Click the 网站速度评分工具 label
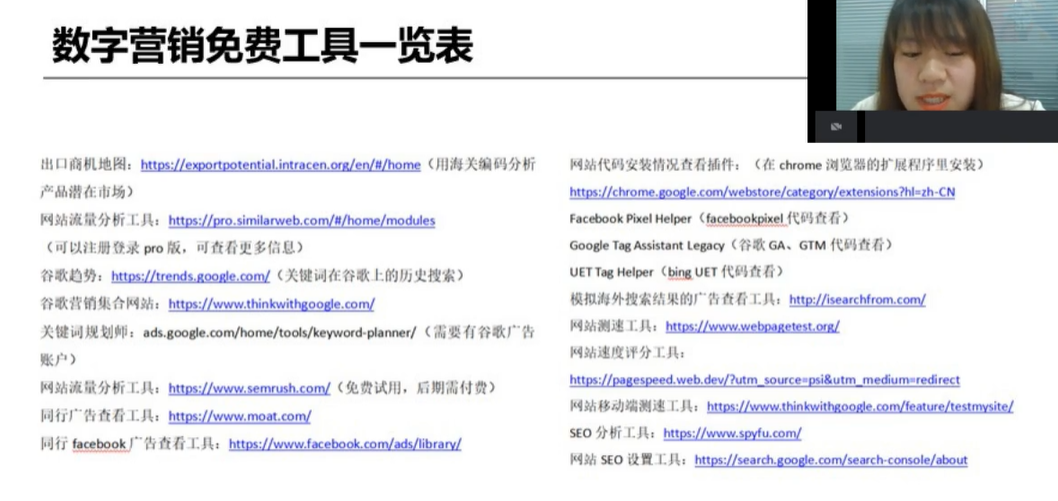1058x501 pixels. 627,353
